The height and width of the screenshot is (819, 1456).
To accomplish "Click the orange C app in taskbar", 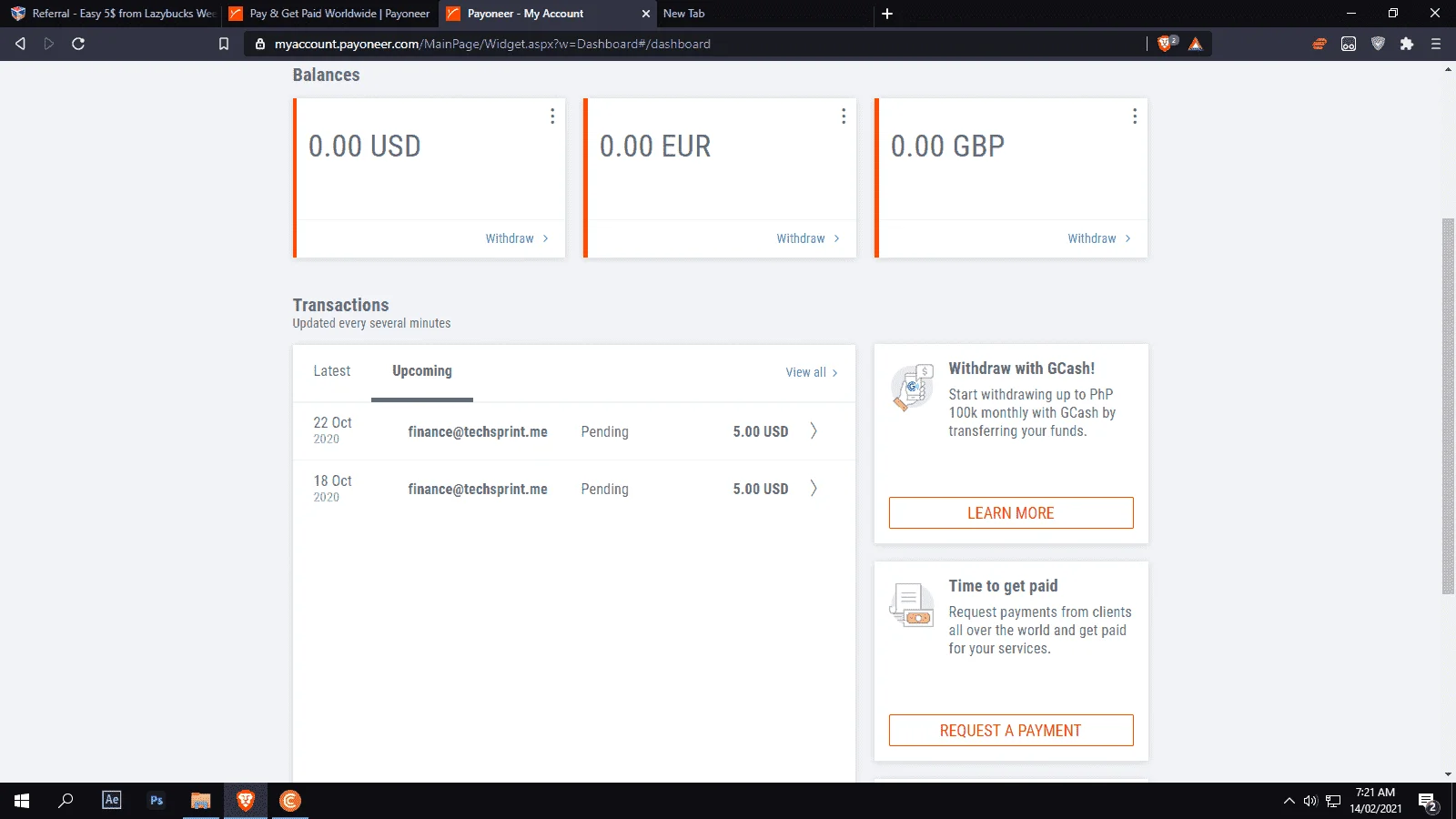I will click(x=290, y=801).
